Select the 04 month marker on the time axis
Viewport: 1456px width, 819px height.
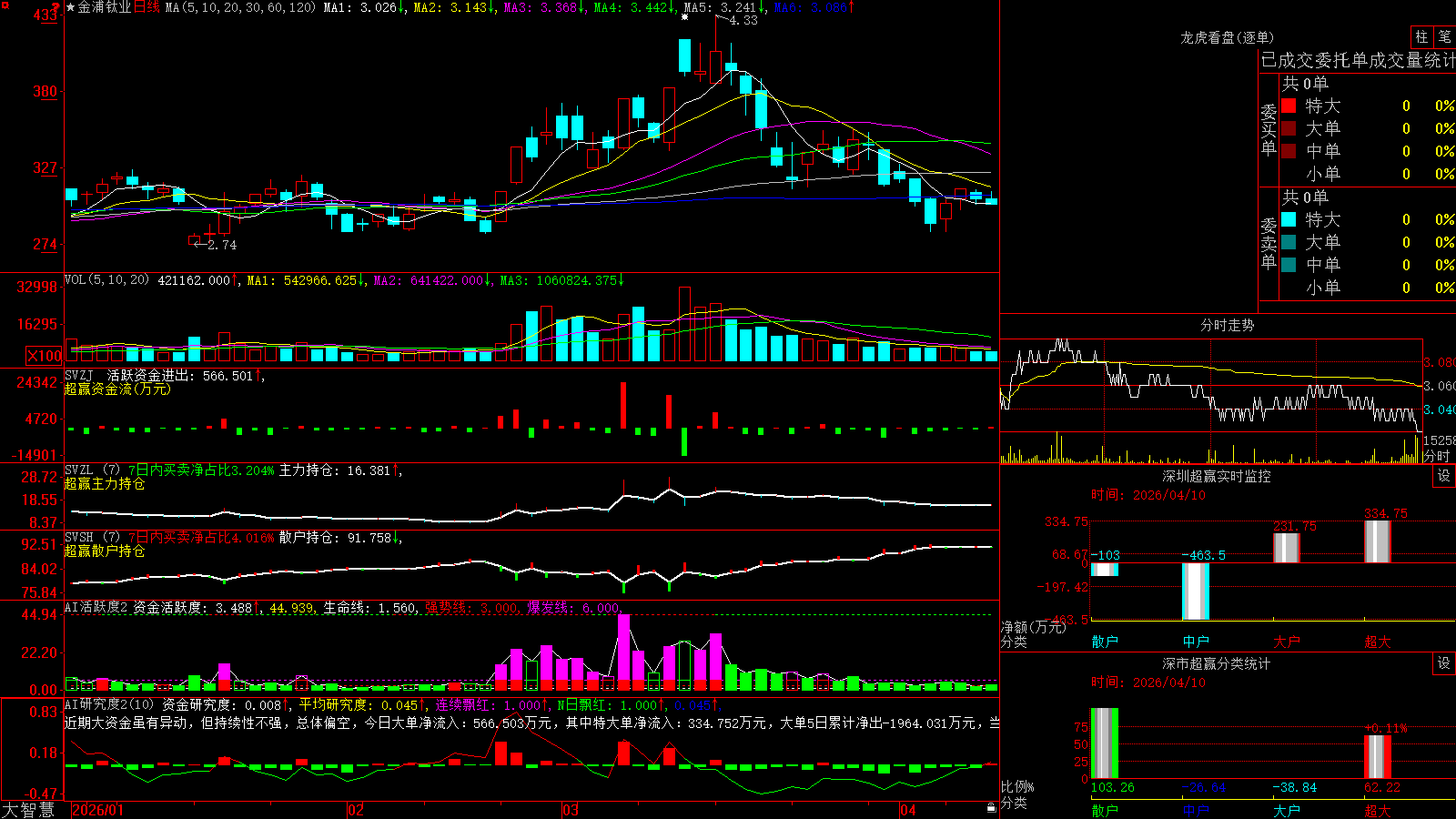pos(907,810)
